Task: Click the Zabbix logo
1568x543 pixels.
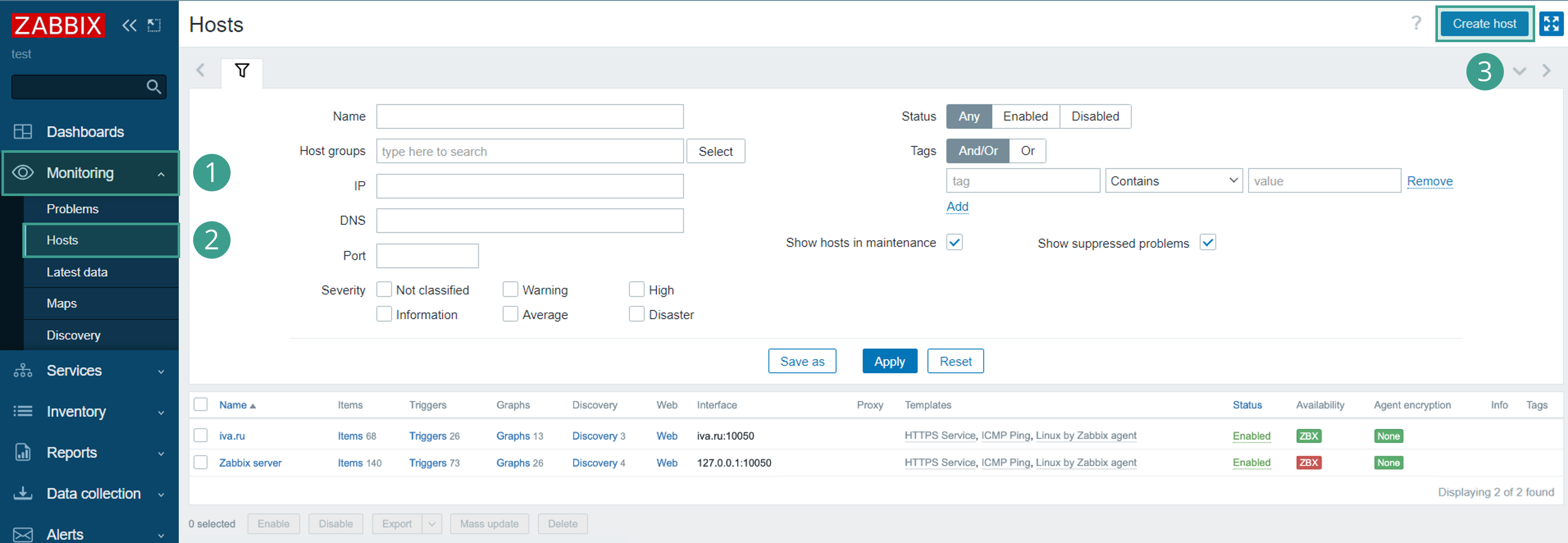Action: coord(58,25)
